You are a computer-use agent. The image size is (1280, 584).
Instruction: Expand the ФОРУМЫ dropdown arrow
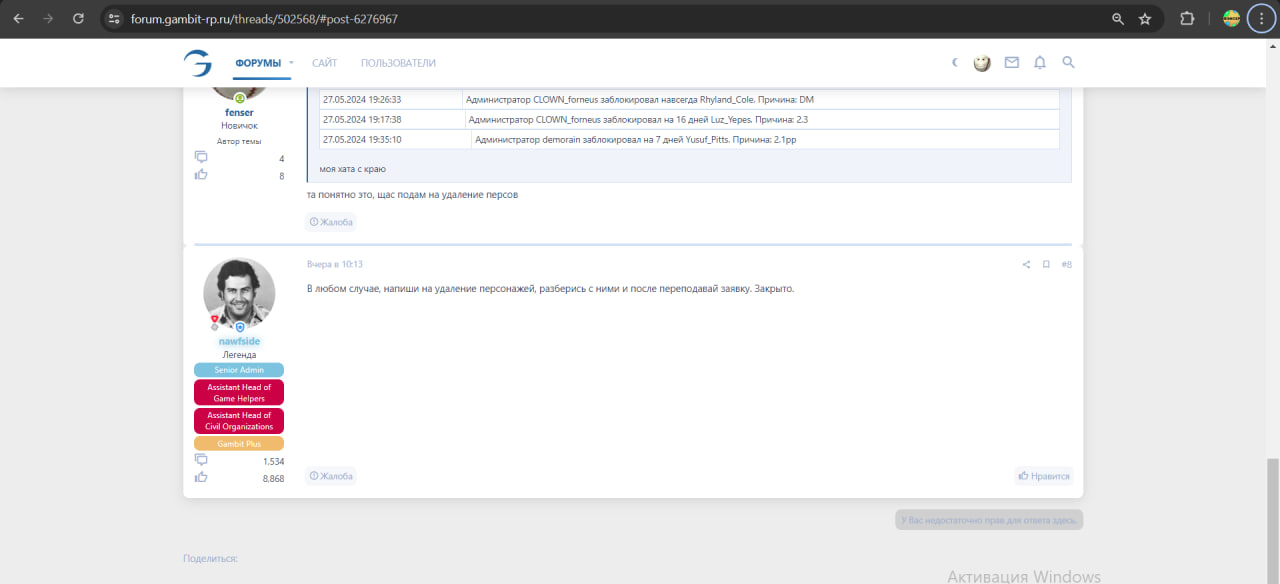pyautogui.click(x=291, y=63)
